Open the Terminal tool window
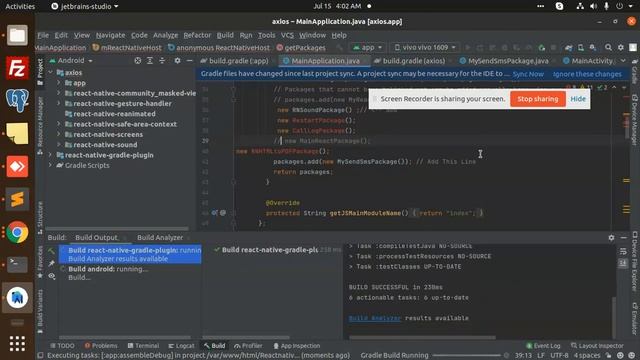Viewport: 640px width, 360px height. (143, 346)
